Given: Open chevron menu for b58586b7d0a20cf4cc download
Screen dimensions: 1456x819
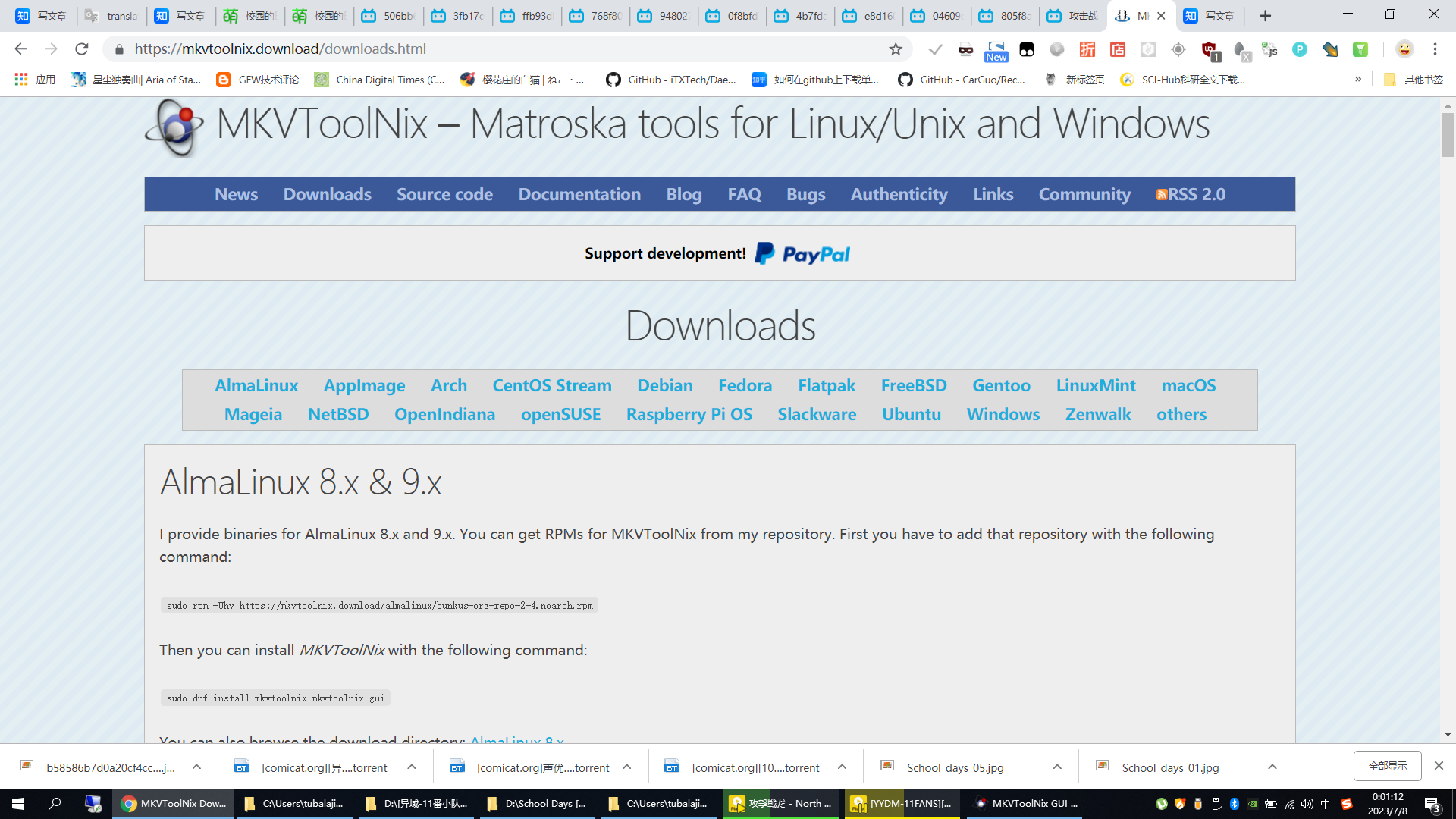Looking at the screenshot, I should click(196, 767).
